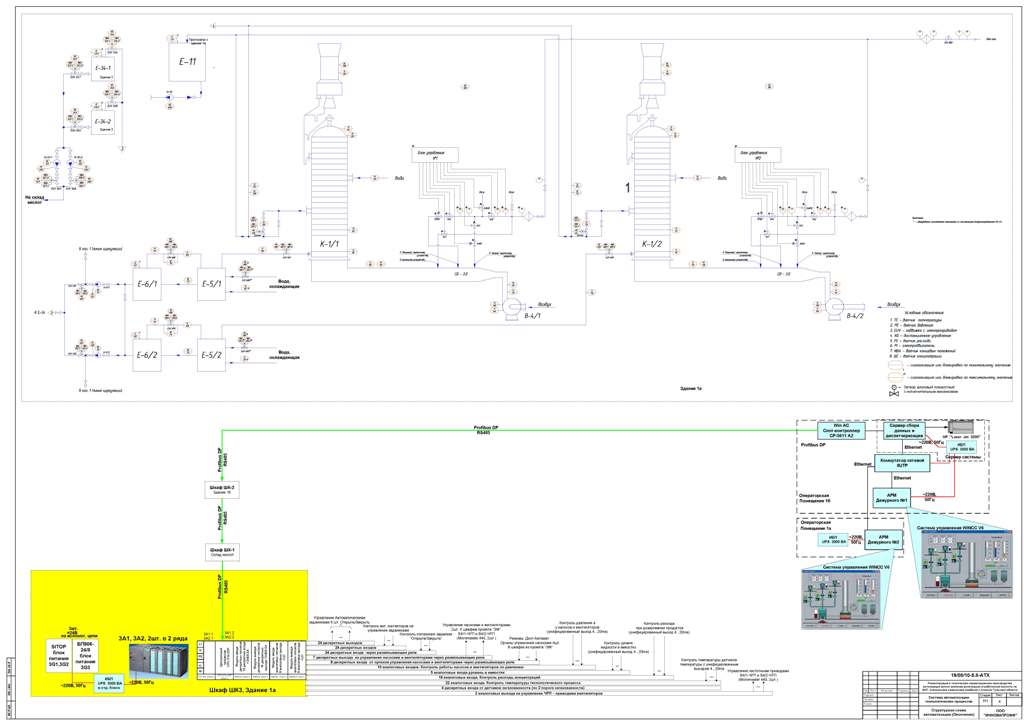The height and width of the screenshot is (724, 1024).
Task: Open the ЗА1, ЗА2 cabinet photo thumbnail
Action: coord(157,659)
